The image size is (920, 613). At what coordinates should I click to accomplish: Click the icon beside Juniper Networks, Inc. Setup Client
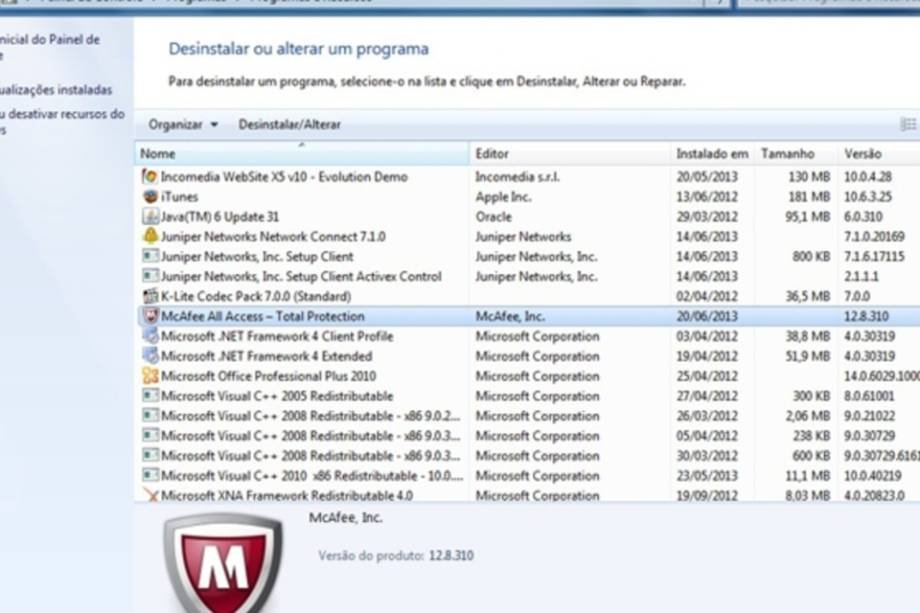click(x=150, y=256)
